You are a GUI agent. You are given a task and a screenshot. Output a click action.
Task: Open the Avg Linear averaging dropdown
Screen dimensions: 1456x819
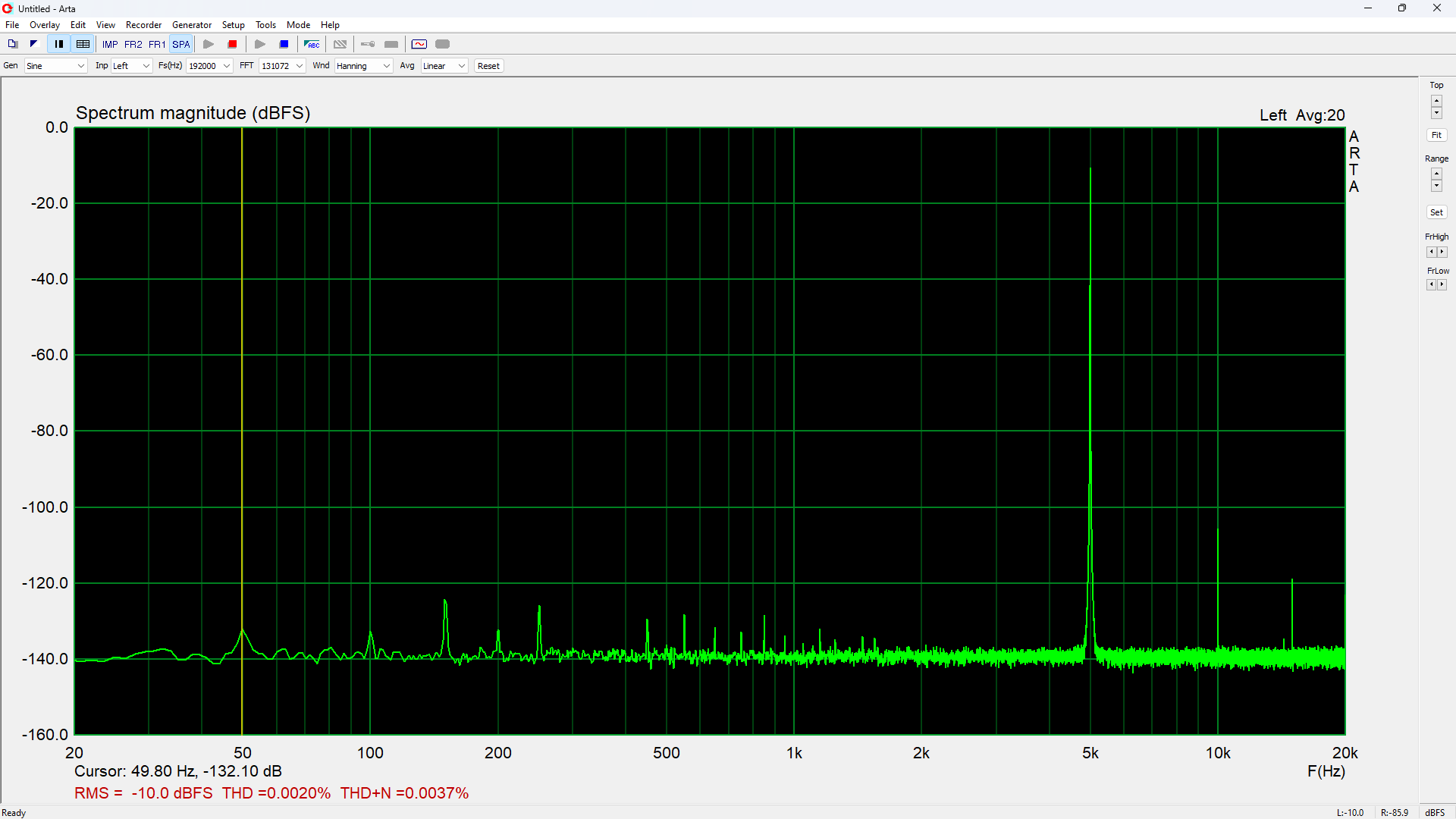pyautogui.click(x=444, y=66)
